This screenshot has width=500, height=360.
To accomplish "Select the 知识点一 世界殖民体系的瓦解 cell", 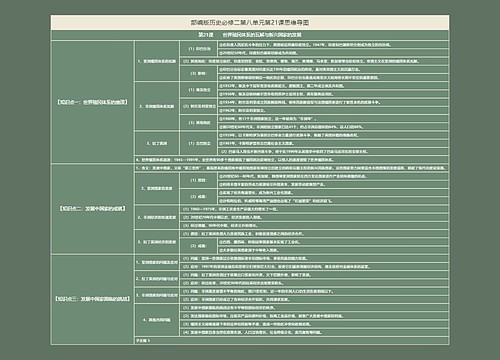I will tap(92, 102).
